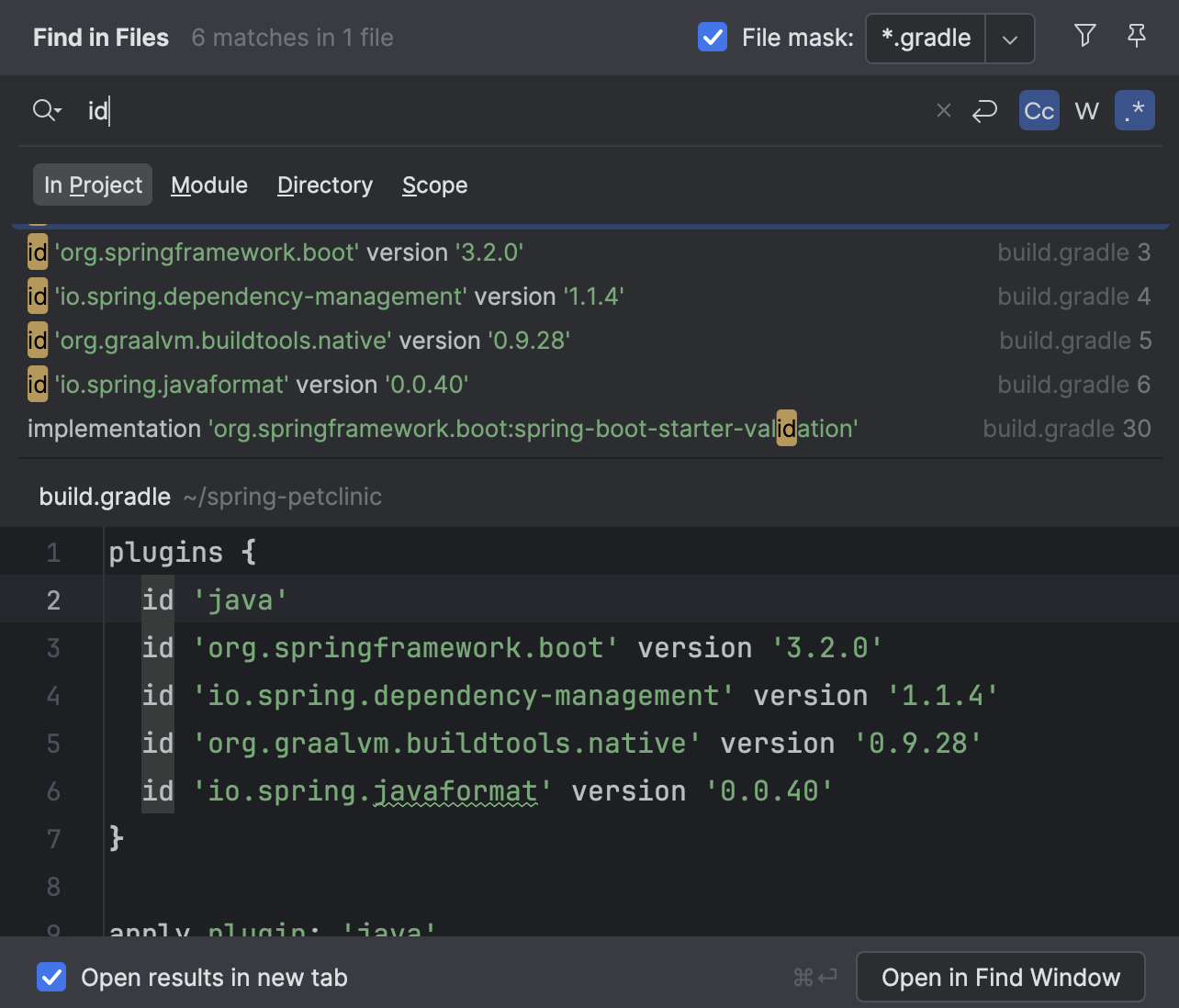Expand the file mask dropdown arrow
The width and height of the screenshot is (1179, 1008).
pyautogui.click(x=1010, y=39)
